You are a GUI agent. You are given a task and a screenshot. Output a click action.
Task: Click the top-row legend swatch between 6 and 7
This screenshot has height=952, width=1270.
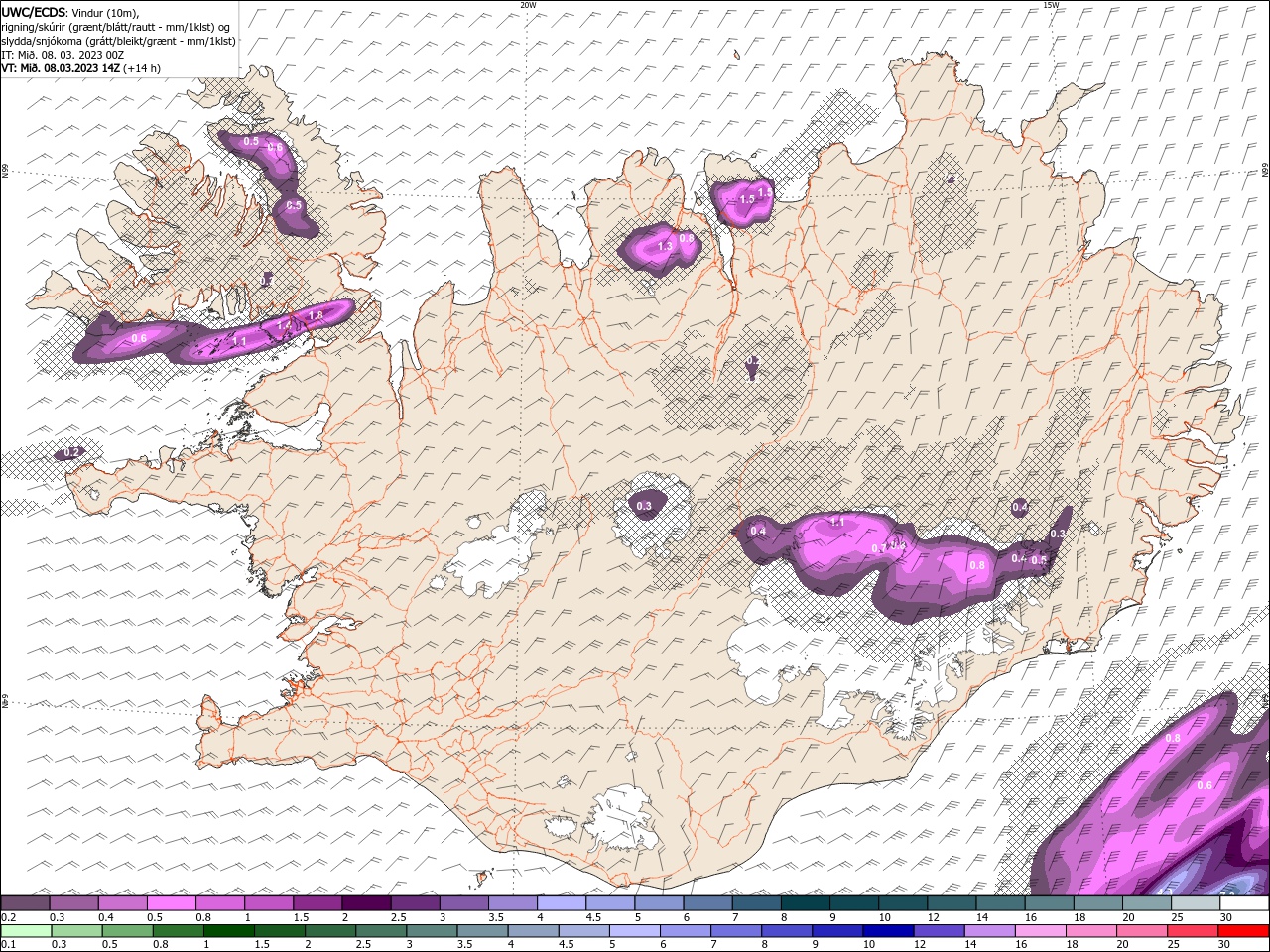[707, 903]
